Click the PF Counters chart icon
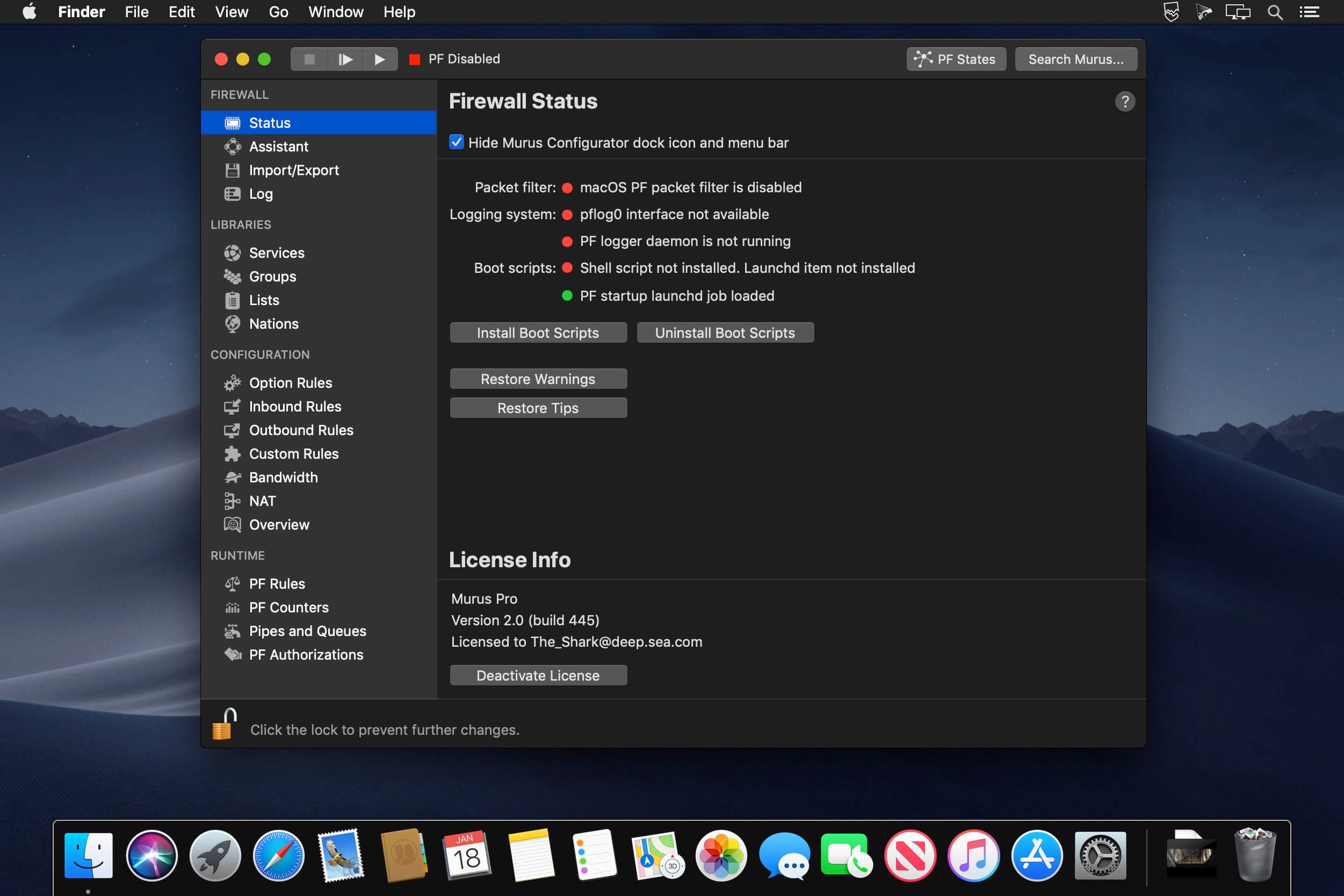 [232, 608]
